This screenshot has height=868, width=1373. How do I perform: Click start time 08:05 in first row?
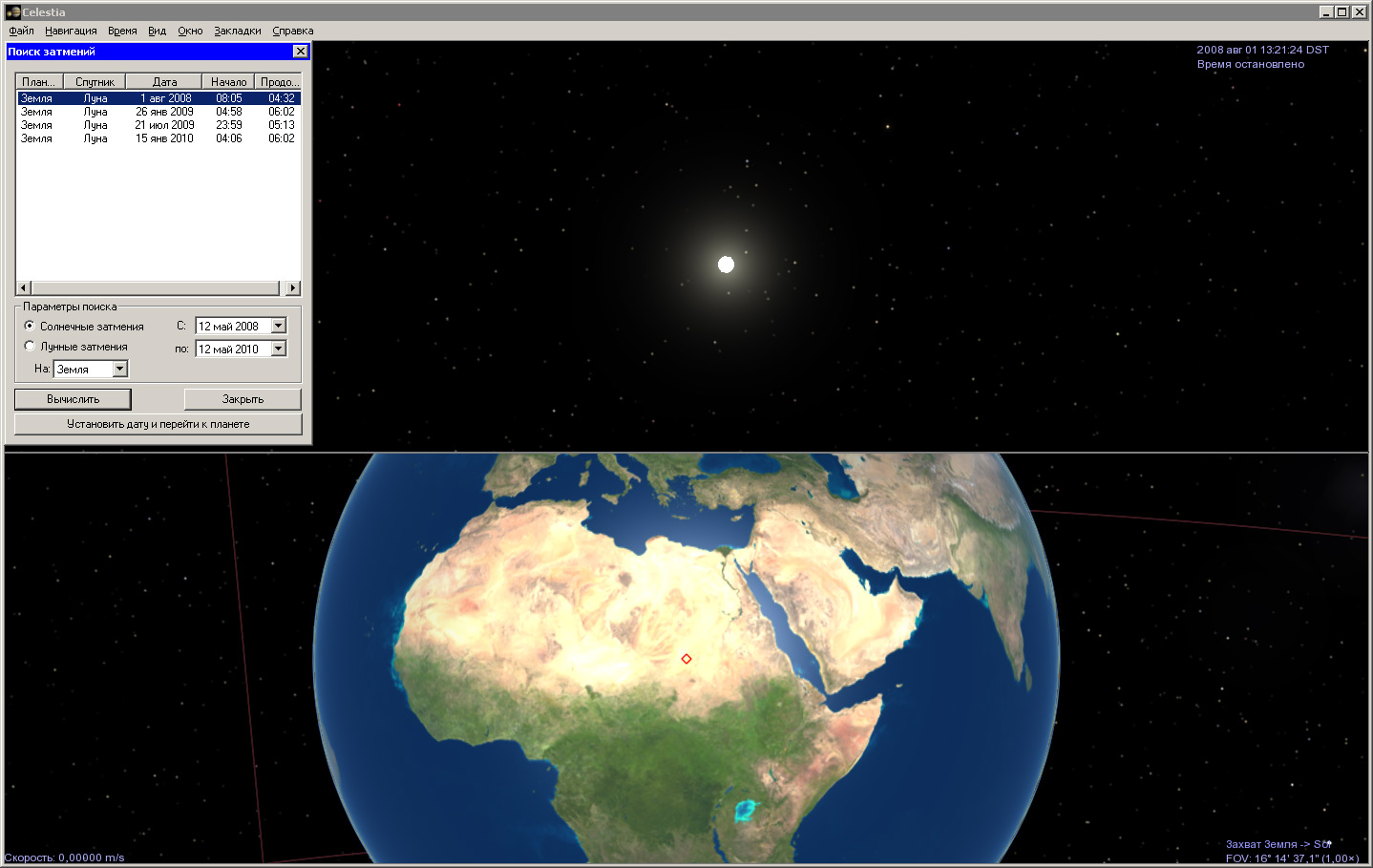click(x=229, y=98)
